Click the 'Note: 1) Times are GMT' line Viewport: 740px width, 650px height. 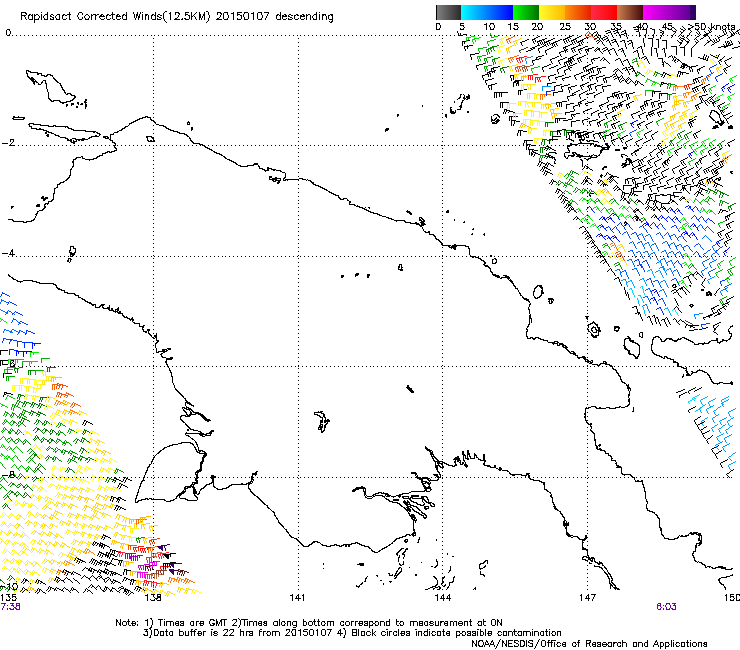tap(309, 623)
